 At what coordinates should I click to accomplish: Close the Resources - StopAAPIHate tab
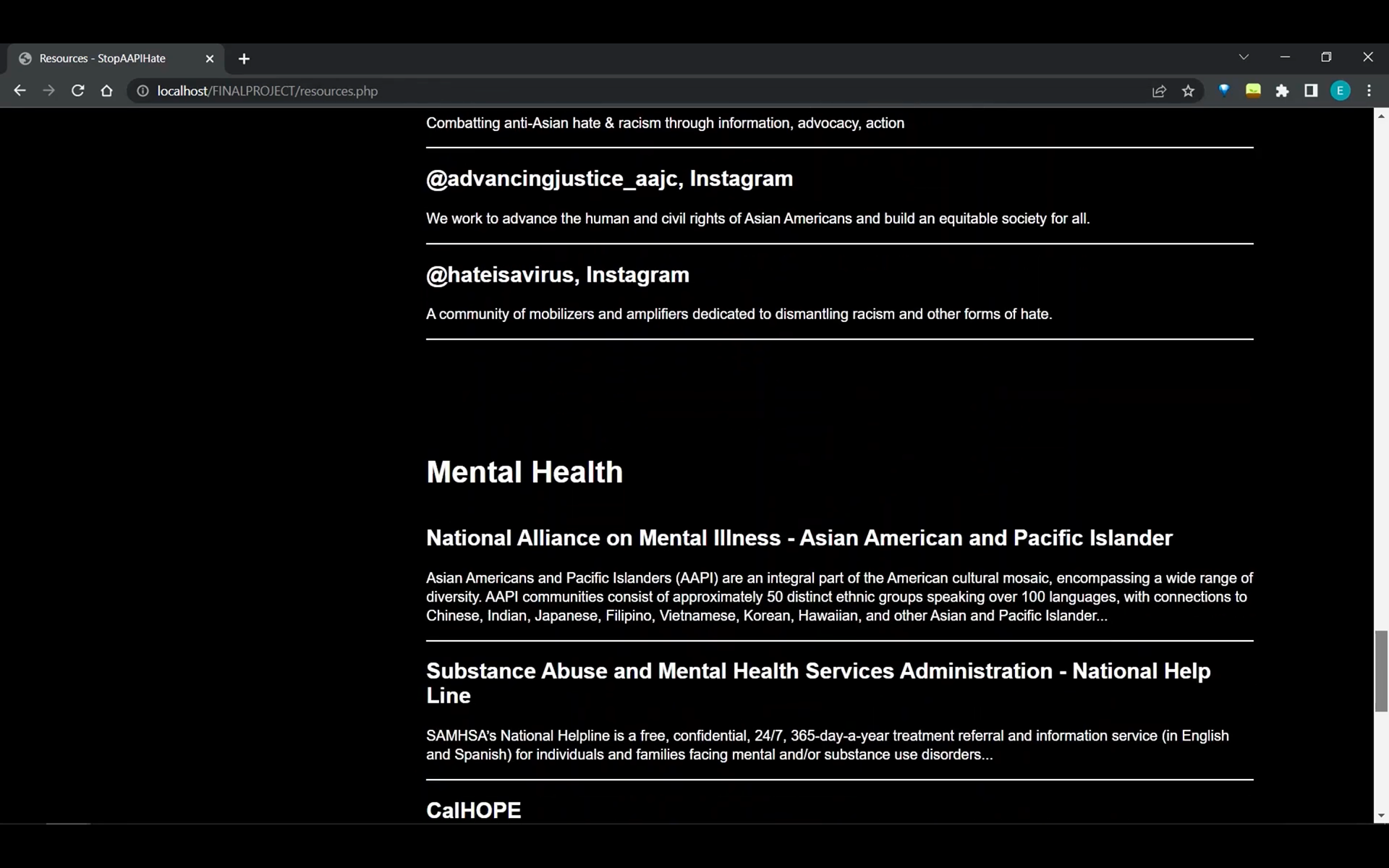210,59
